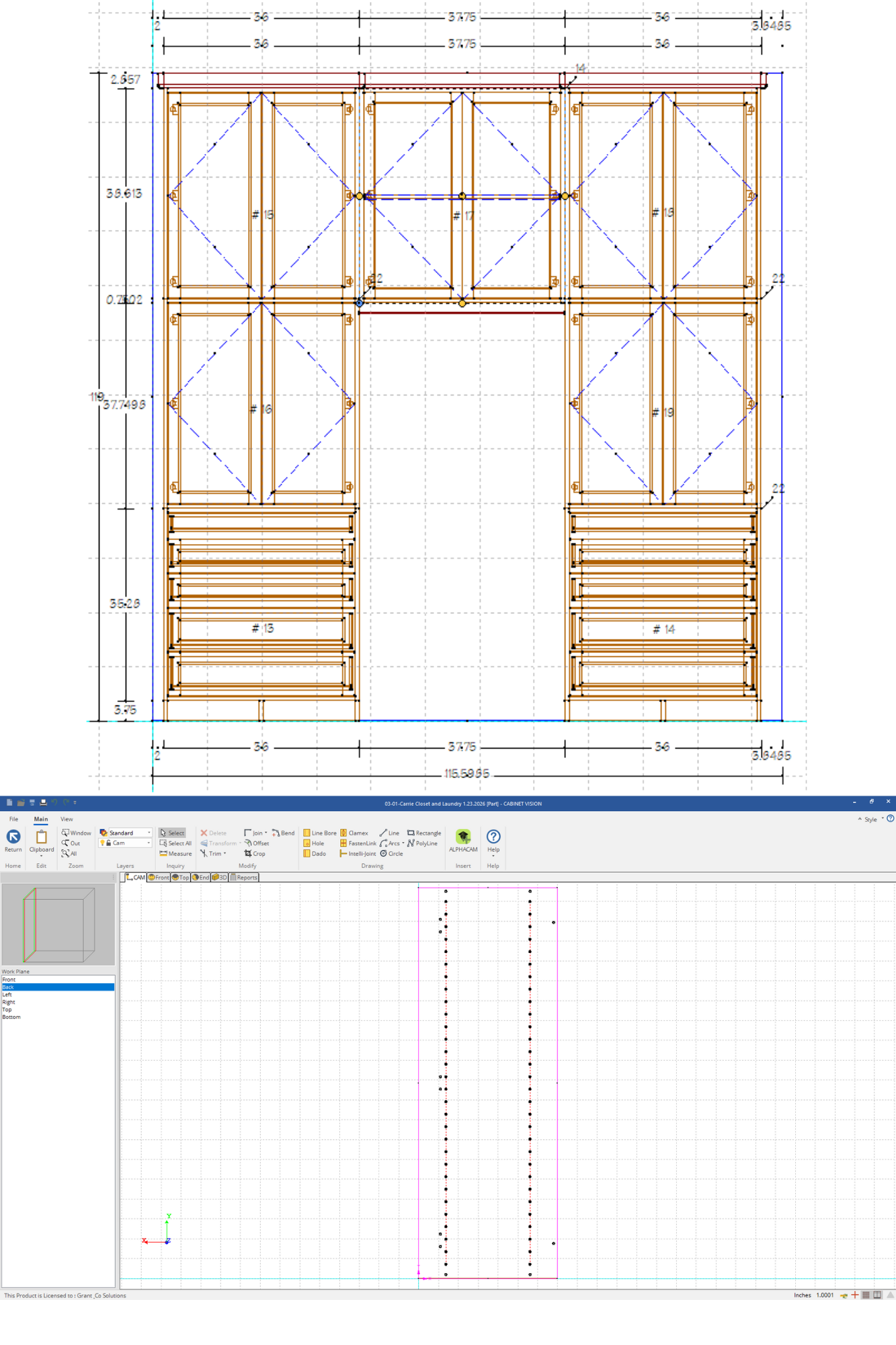Insert a Hole operation
Image resolution: width=896 pixels, height=1345 pixels.
coord(314,843)
